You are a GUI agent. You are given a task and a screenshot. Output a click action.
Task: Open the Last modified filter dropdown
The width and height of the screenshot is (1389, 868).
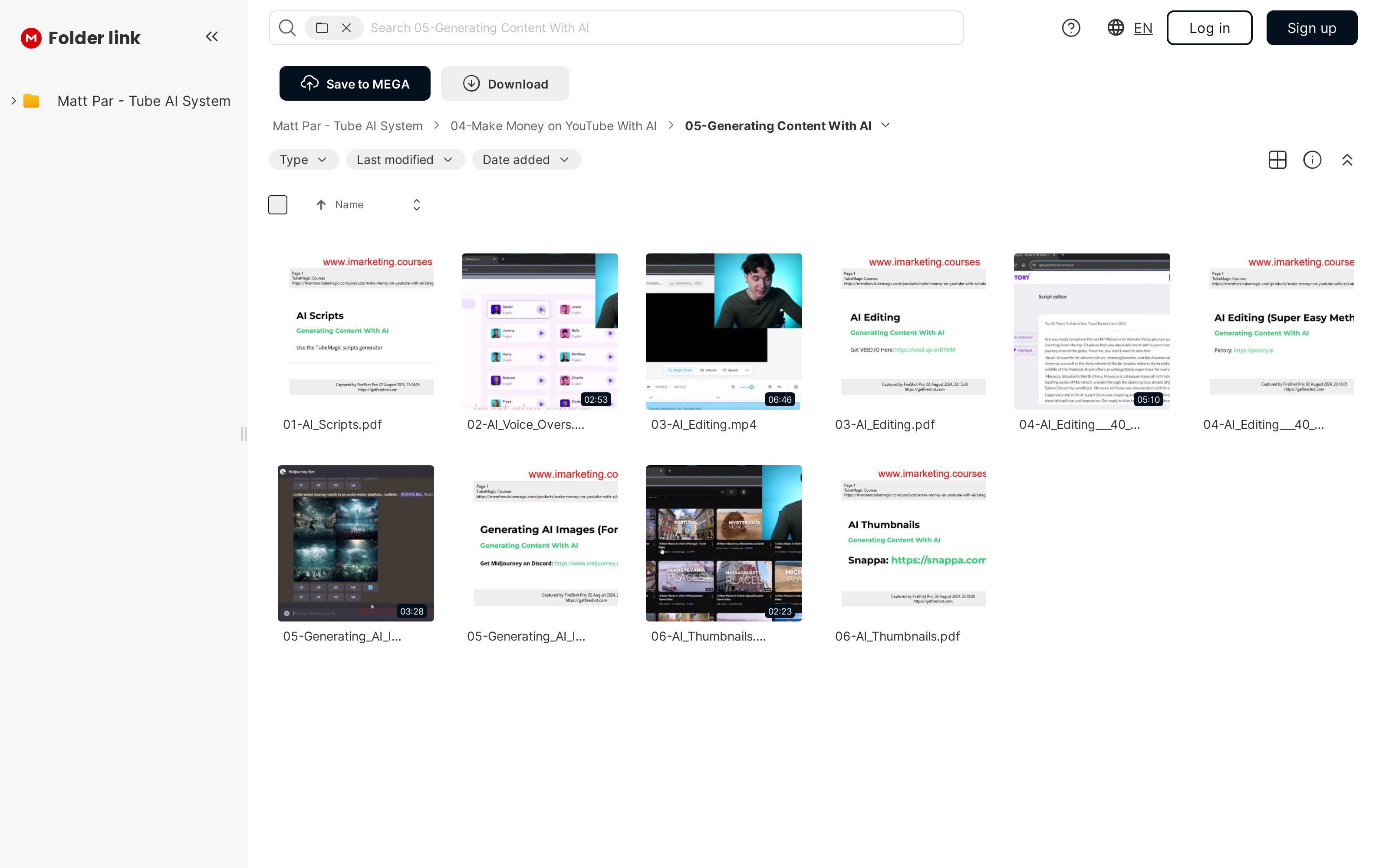point(405,160)
